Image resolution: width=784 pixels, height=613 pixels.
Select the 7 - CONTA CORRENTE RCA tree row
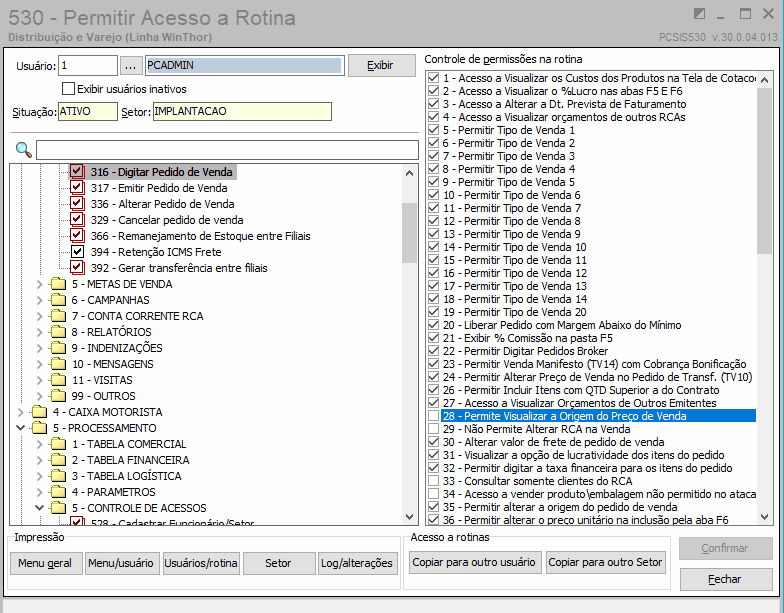pos(138,316)
